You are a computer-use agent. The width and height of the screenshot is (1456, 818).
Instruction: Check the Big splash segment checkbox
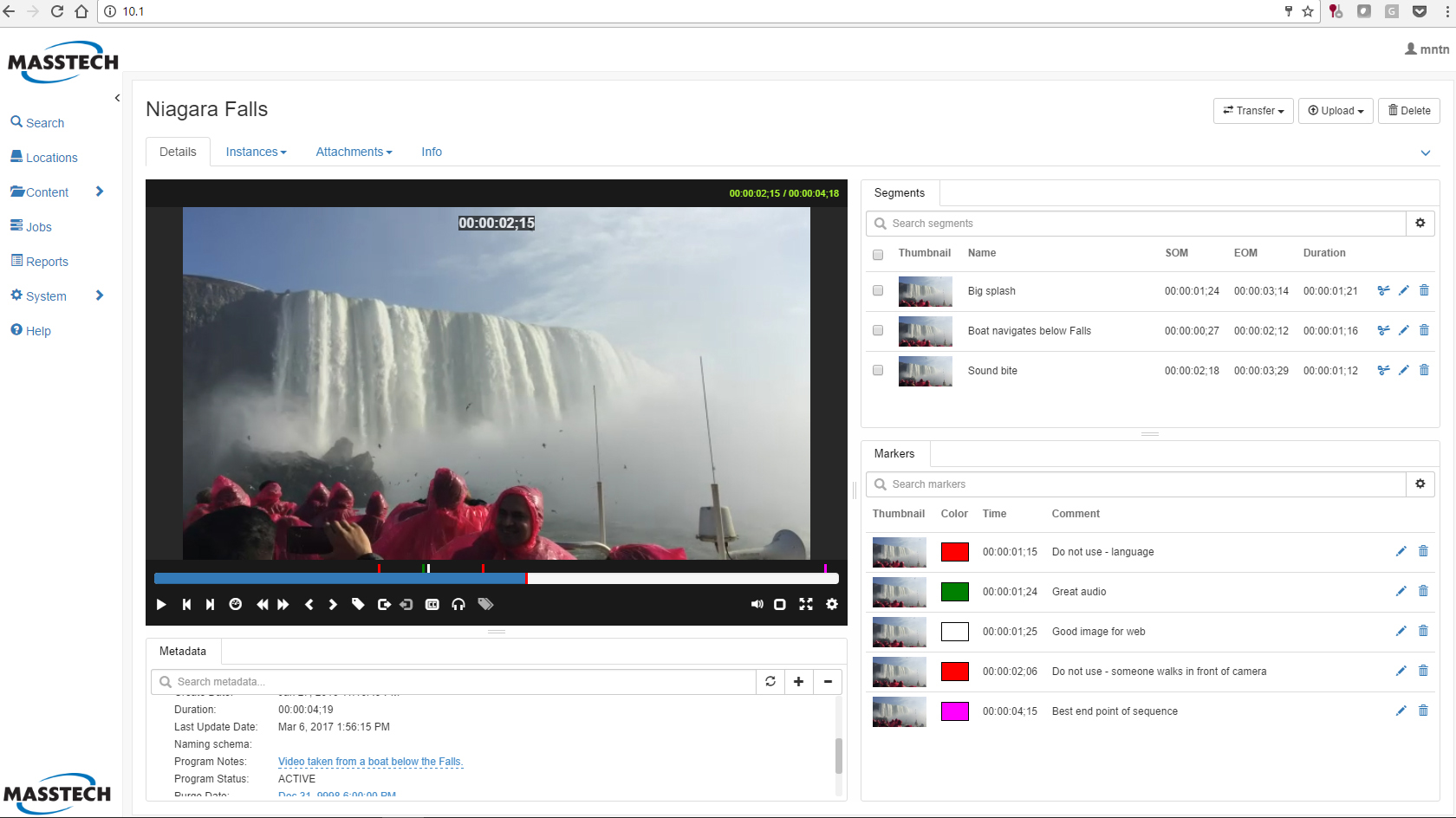[x=878, y=291]
